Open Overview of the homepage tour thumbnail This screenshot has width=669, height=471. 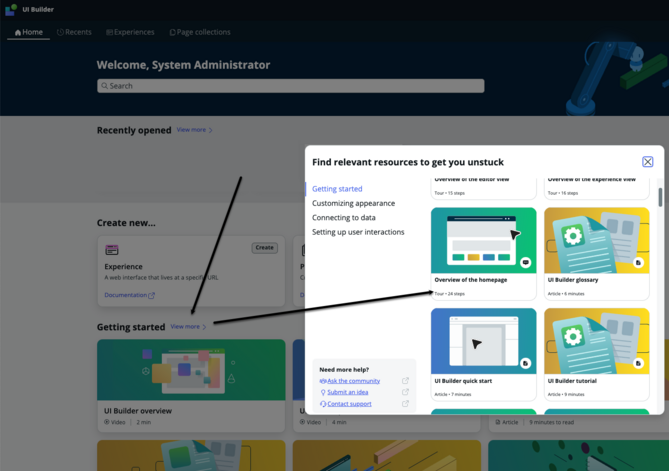483,240
